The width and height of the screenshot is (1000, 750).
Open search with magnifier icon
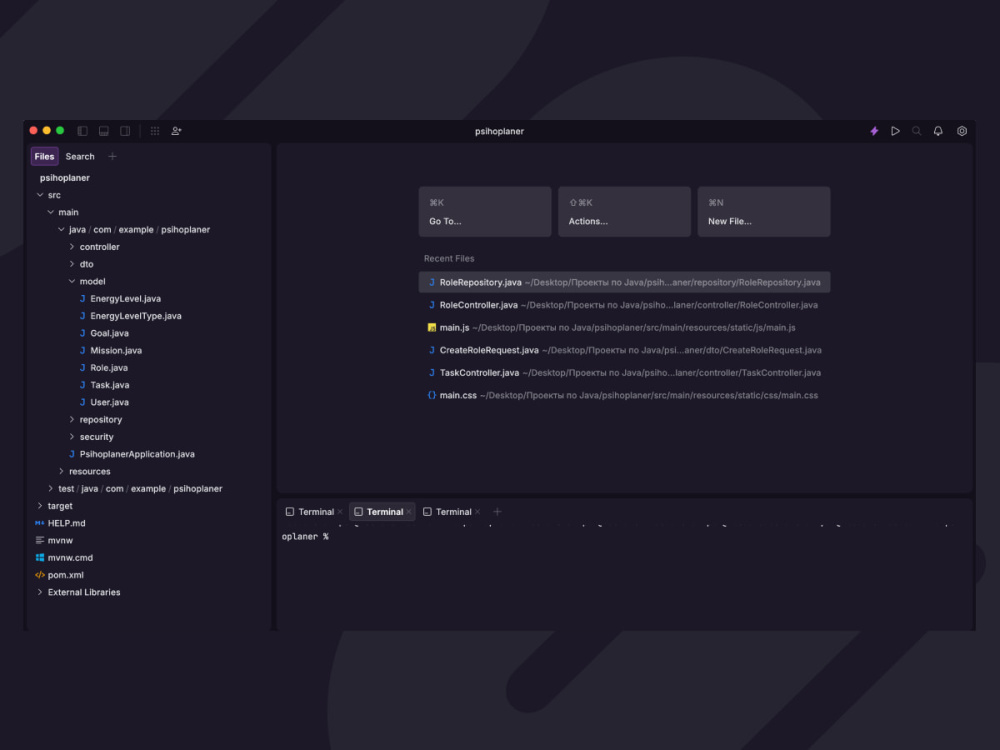916,131
